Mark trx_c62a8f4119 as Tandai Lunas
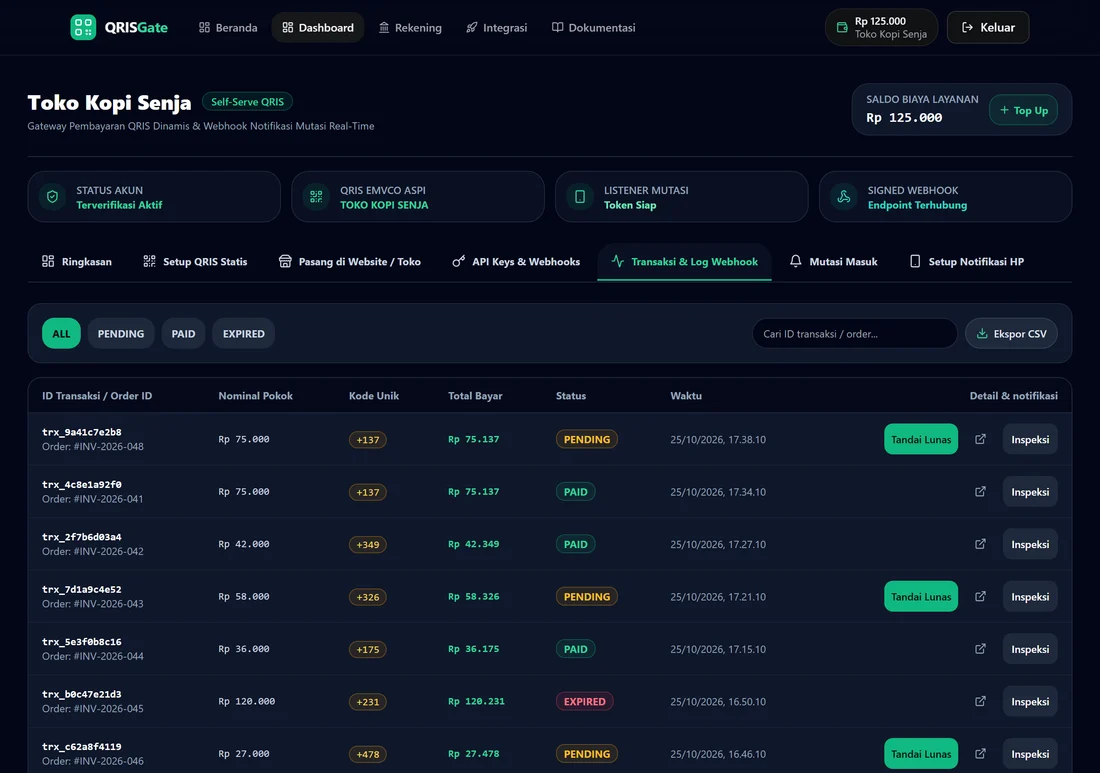The width and height of the screenshot is (1100, 773). tap(920, 753)
